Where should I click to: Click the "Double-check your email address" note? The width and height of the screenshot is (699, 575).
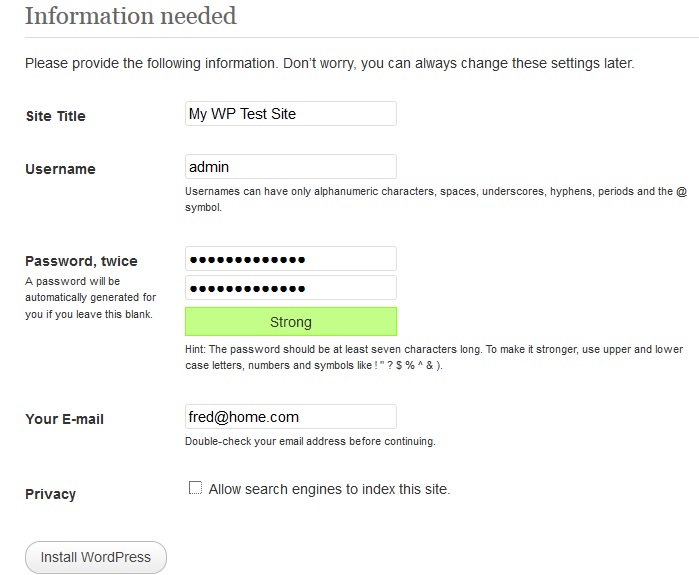point(310,441)
